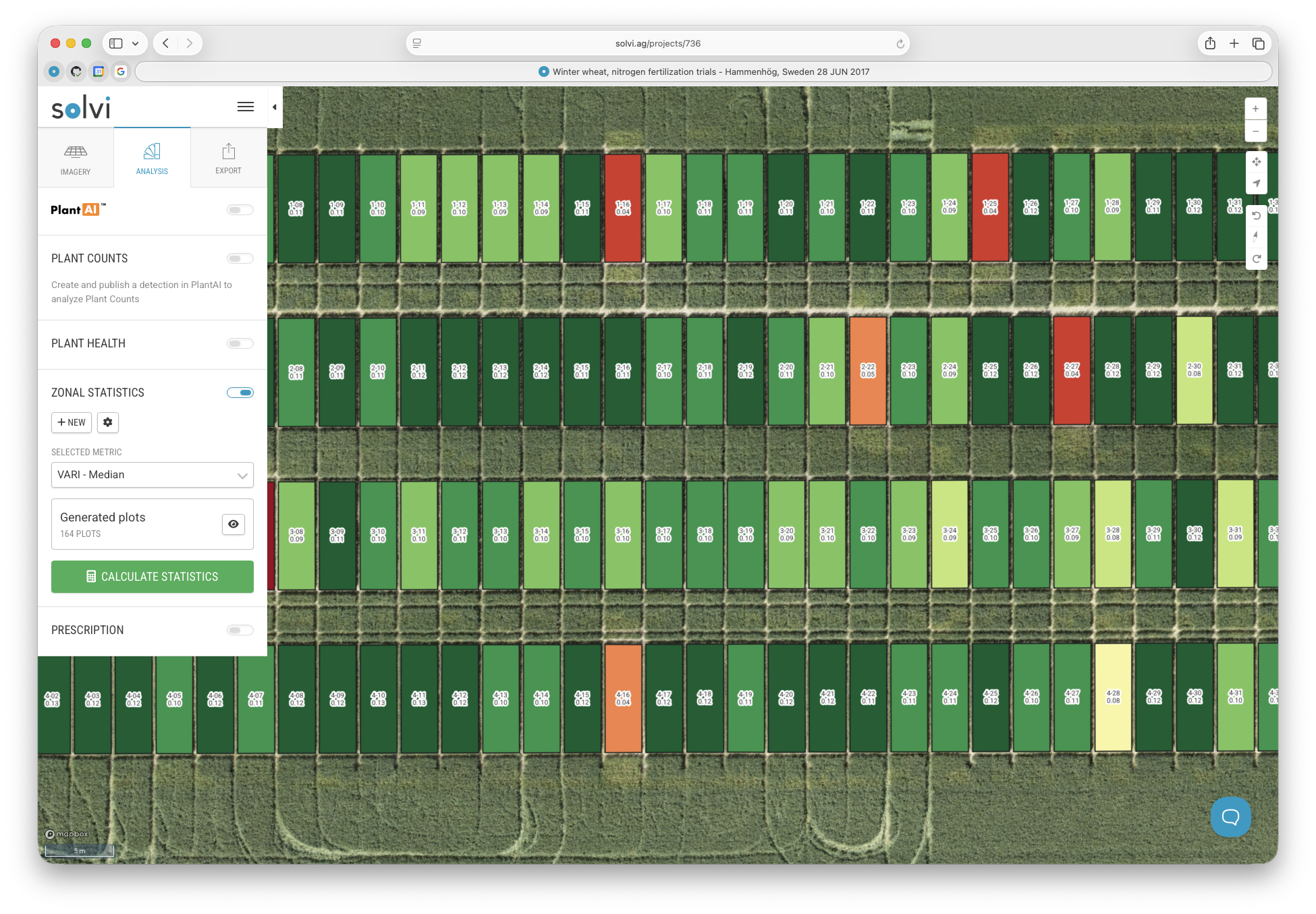This screenshot has height=914, width=1316.
Task: Hide Generated plots with the eye icon
Action: [x=234, y=524]
